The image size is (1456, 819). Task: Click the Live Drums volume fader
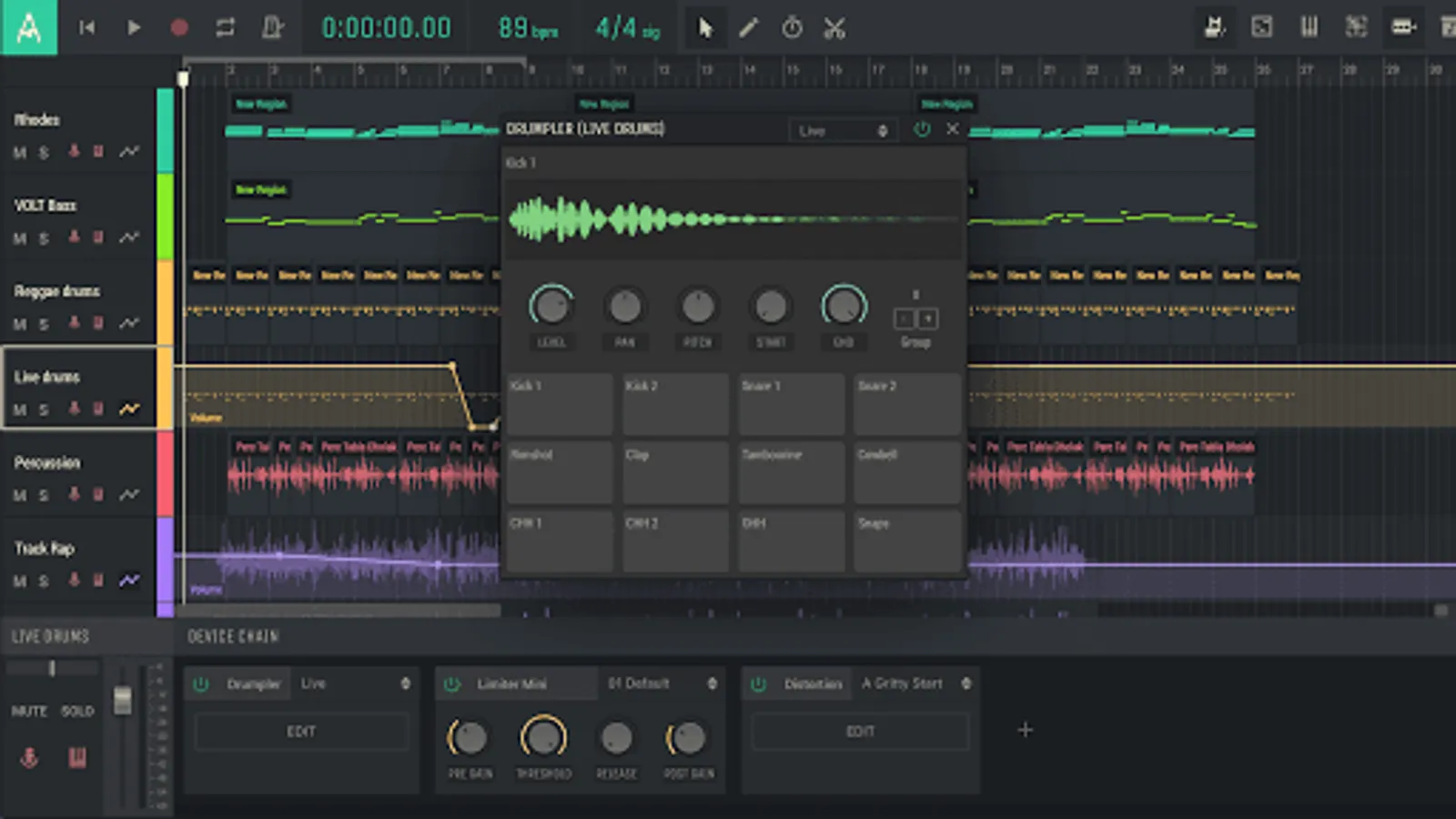tap(122, 701)
